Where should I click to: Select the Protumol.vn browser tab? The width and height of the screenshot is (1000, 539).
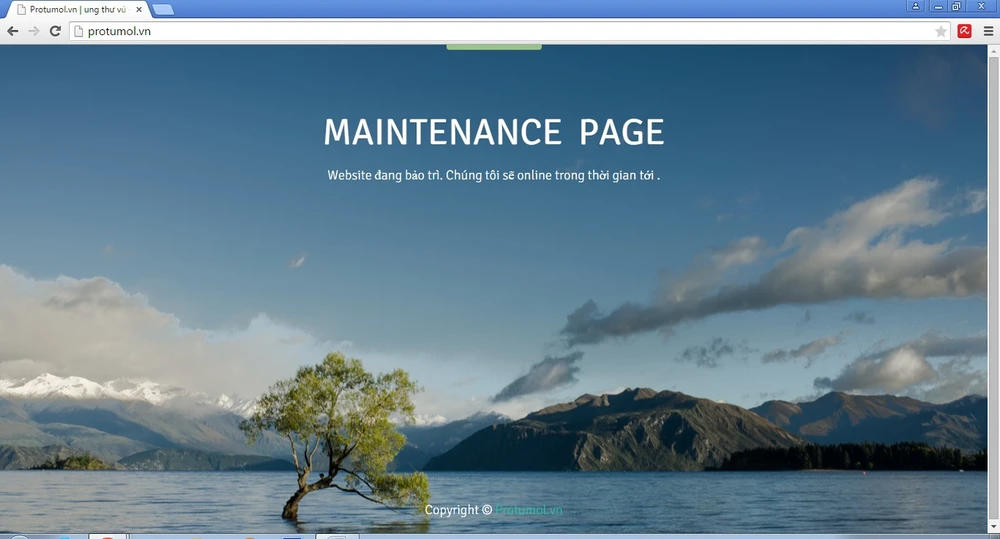coord(77,10)
